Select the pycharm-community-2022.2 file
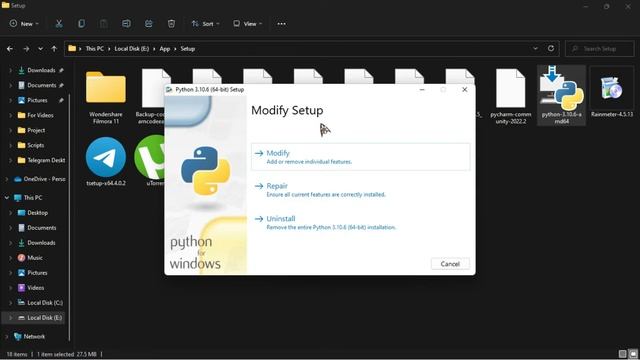The height and width of the screenshot is (360, 640). [511, 97]
